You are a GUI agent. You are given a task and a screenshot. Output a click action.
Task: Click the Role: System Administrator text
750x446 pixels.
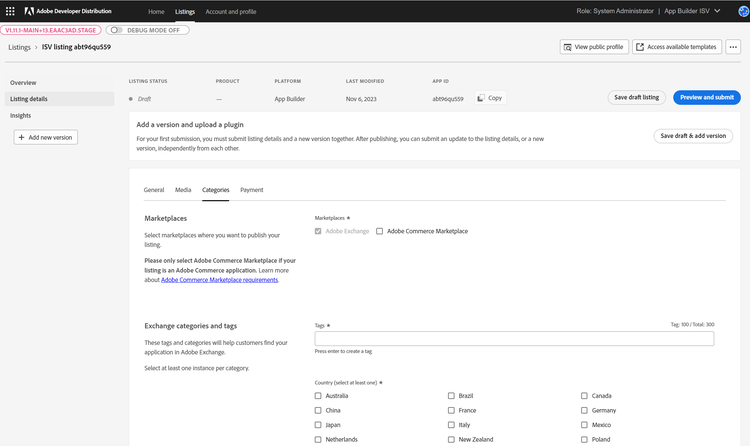tap(615, 11)
